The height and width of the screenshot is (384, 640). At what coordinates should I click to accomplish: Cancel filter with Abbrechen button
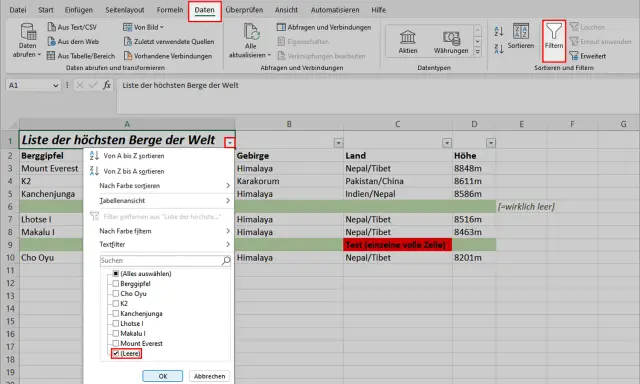coord(209,376)
